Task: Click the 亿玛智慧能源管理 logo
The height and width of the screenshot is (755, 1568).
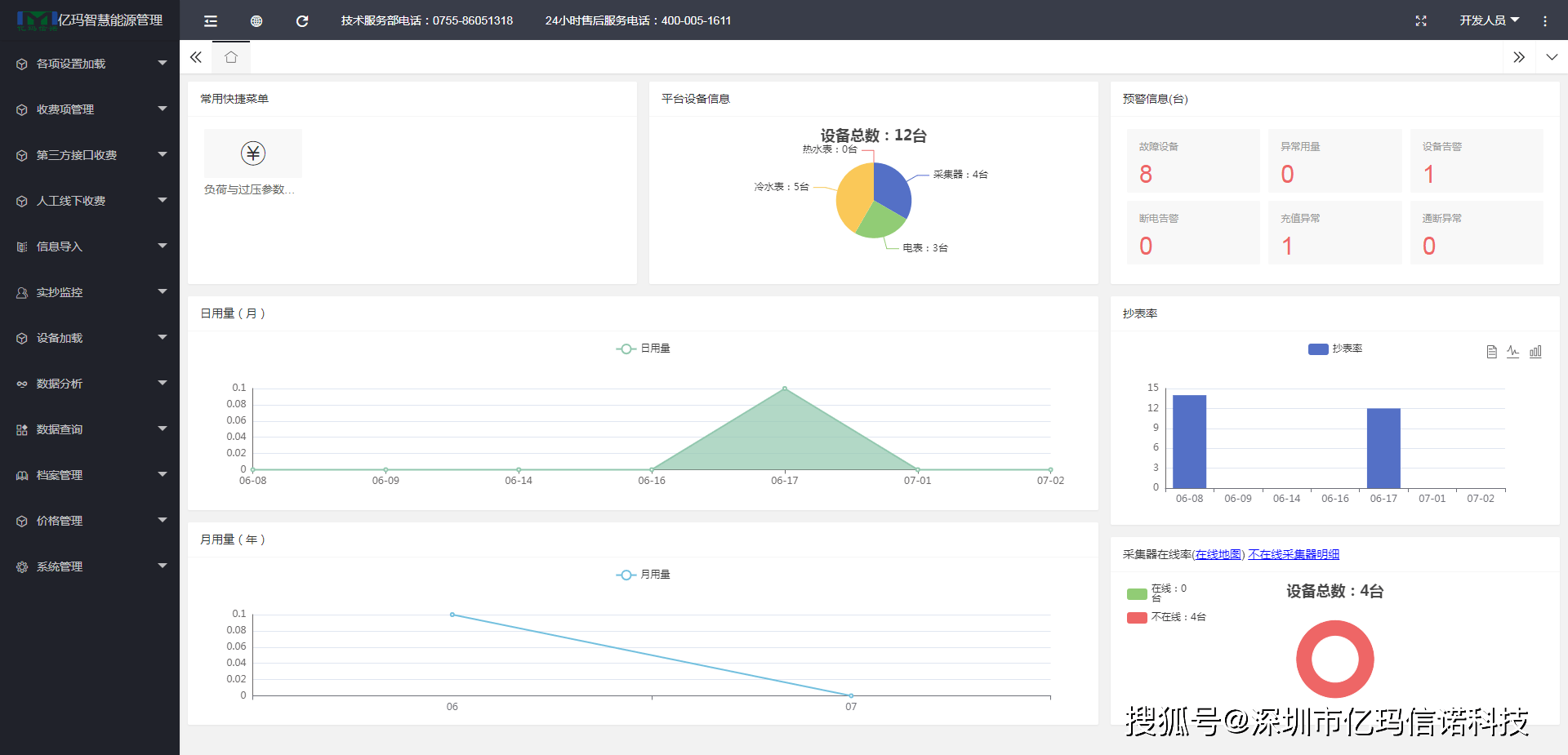Action: [x=90, y=20]
